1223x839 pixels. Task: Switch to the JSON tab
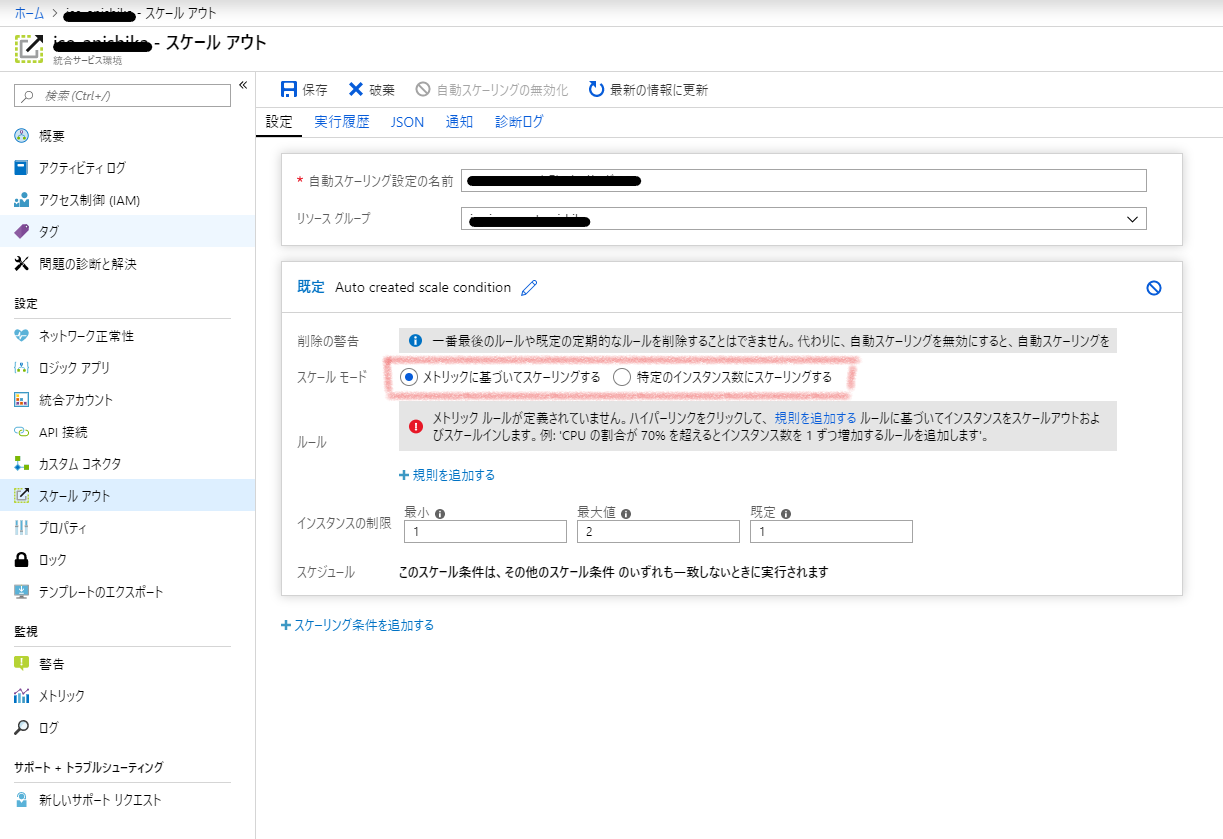(407, 122)
